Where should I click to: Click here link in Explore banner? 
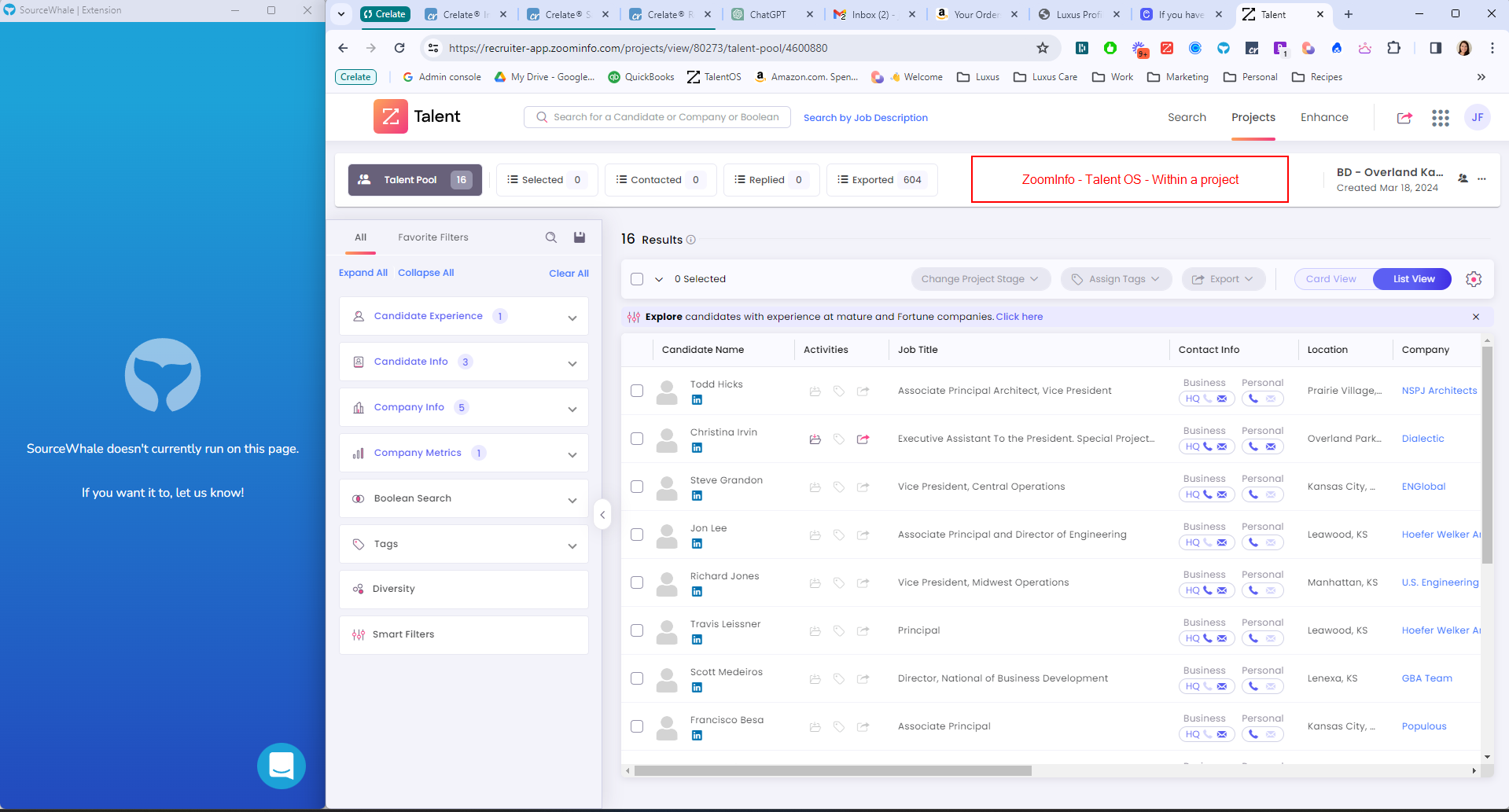[x=1019, y=317]
